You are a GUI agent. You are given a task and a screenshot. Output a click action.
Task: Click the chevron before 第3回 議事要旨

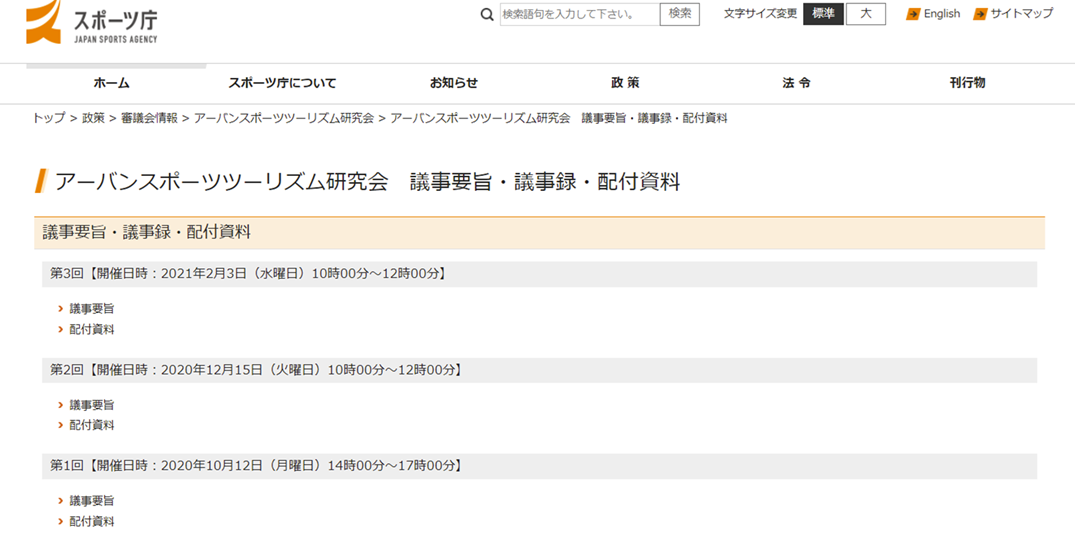click(61, 309)
